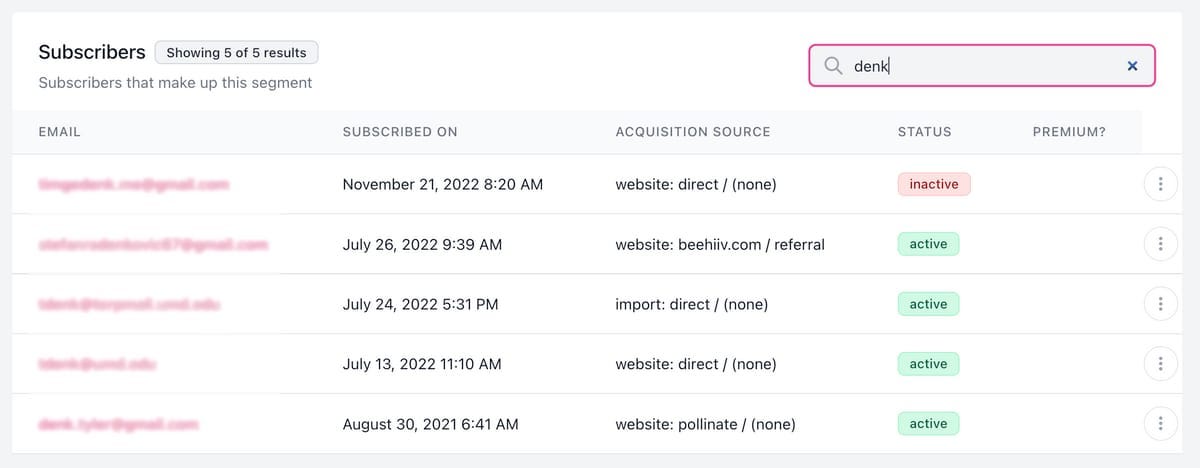The image size is (1200, 468).
Task: Open options menu for July 24, 2022 subscriber
Action: click(1160, 304)
